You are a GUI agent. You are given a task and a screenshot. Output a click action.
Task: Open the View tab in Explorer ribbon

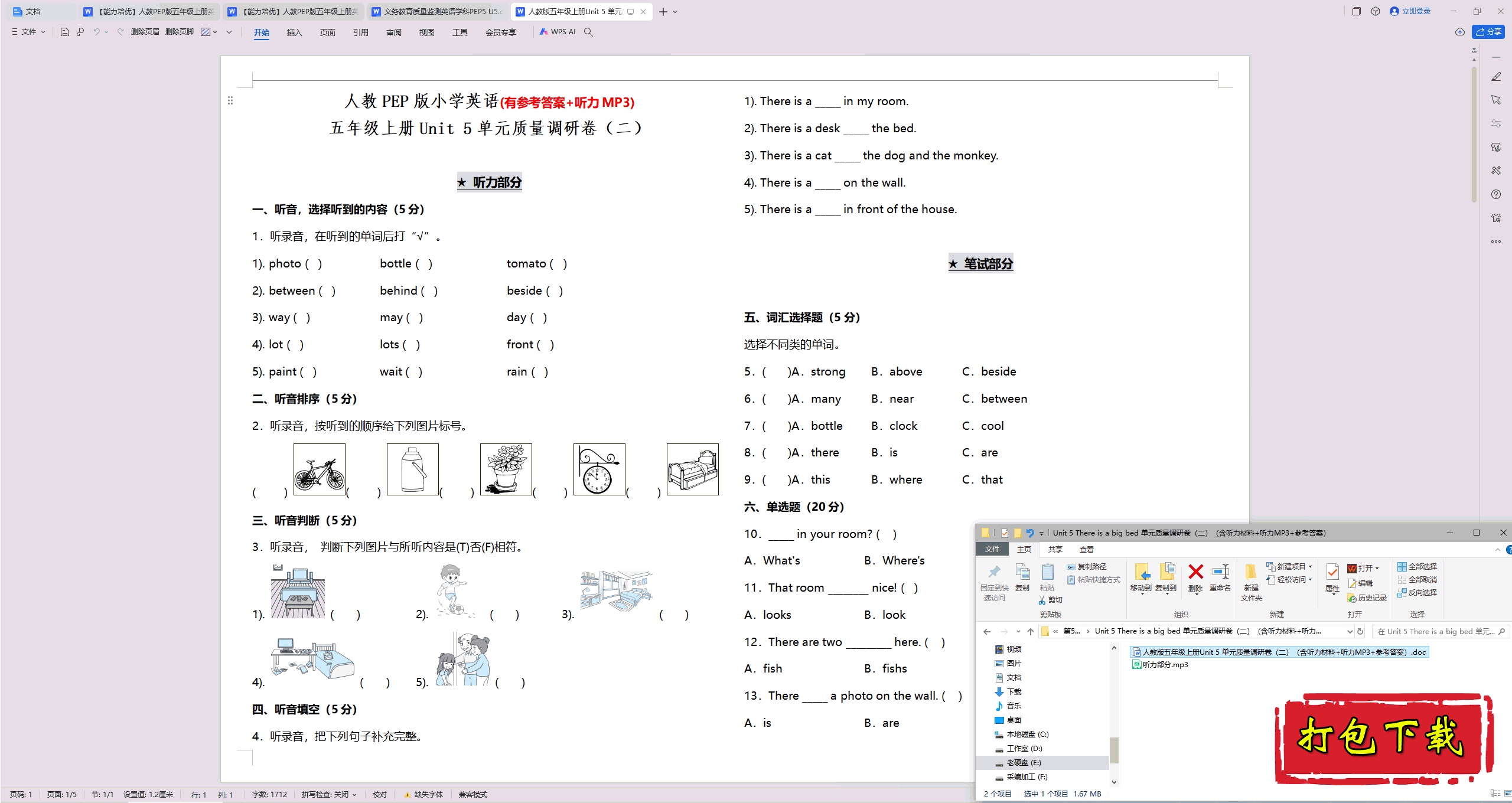(x=1087, y=549)
